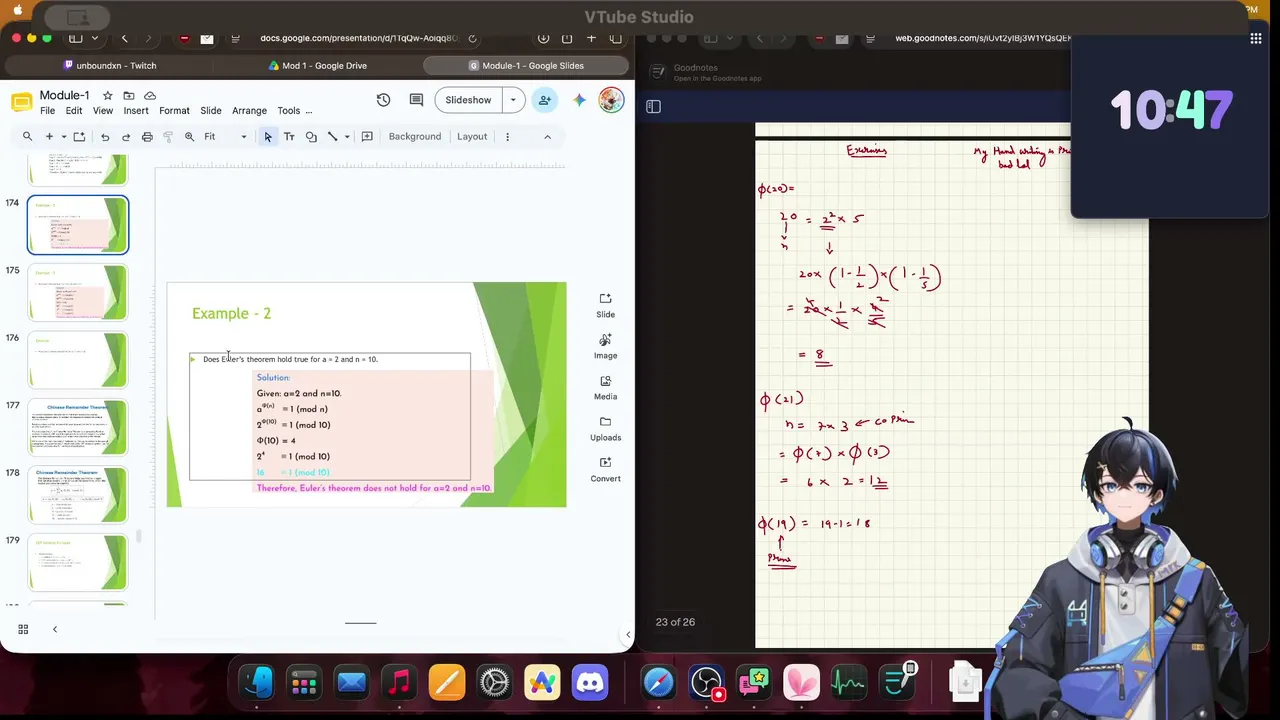Open the Tools menu
The image size is (1280, 720).
click(x=289, y=111)
